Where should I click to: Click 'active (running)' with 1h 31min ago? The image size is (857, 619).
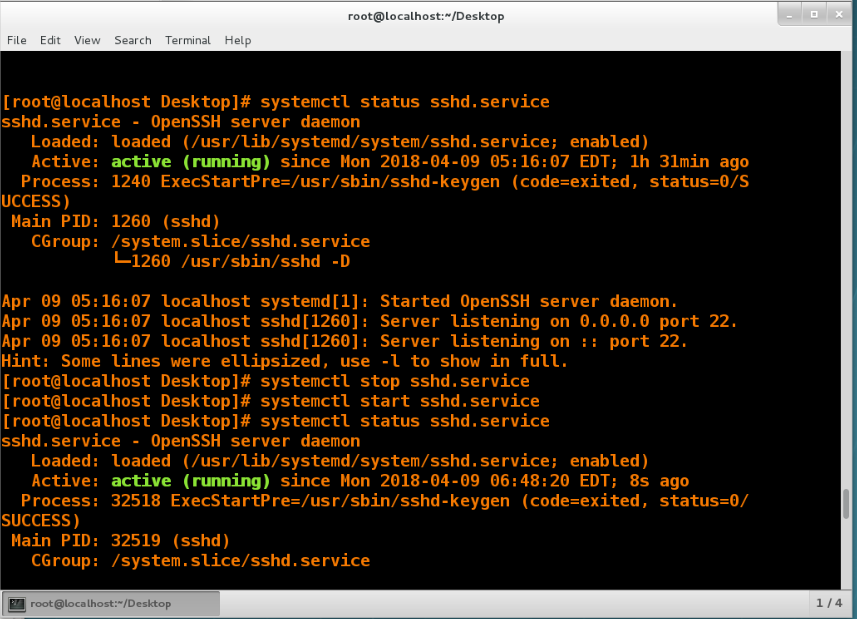click(x=191, y=162)
